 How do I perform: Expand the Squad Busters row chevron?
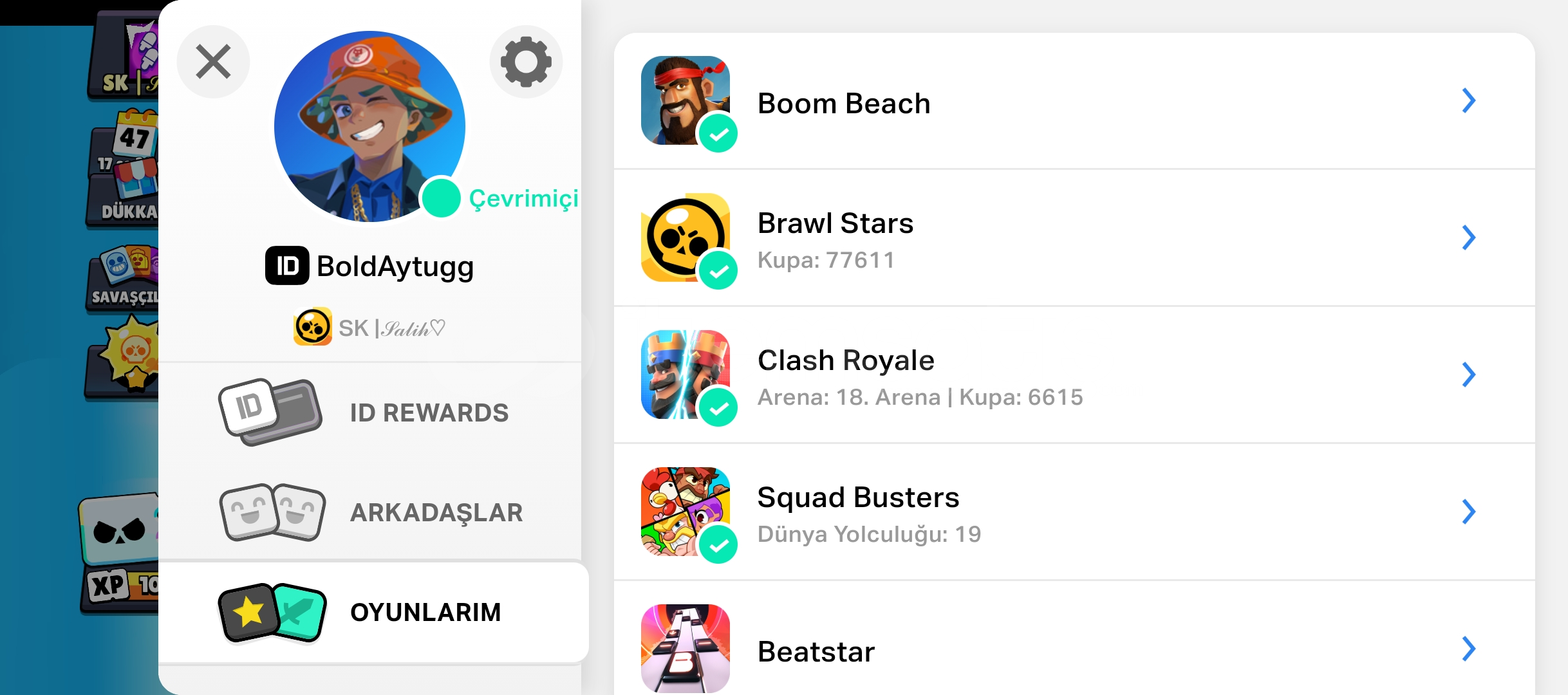click(1468, 512)
